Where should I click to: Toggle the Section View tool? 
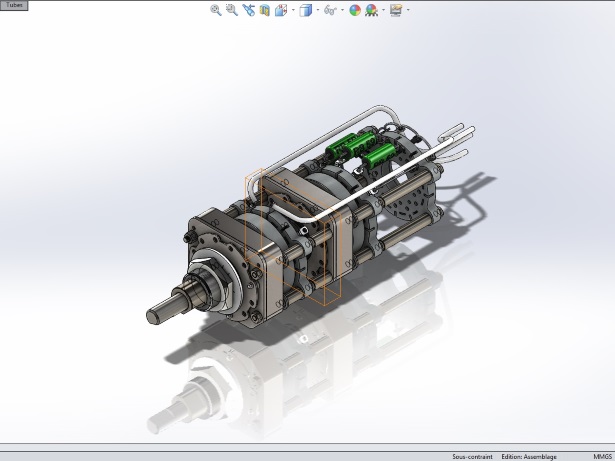[x=265, y=11]
